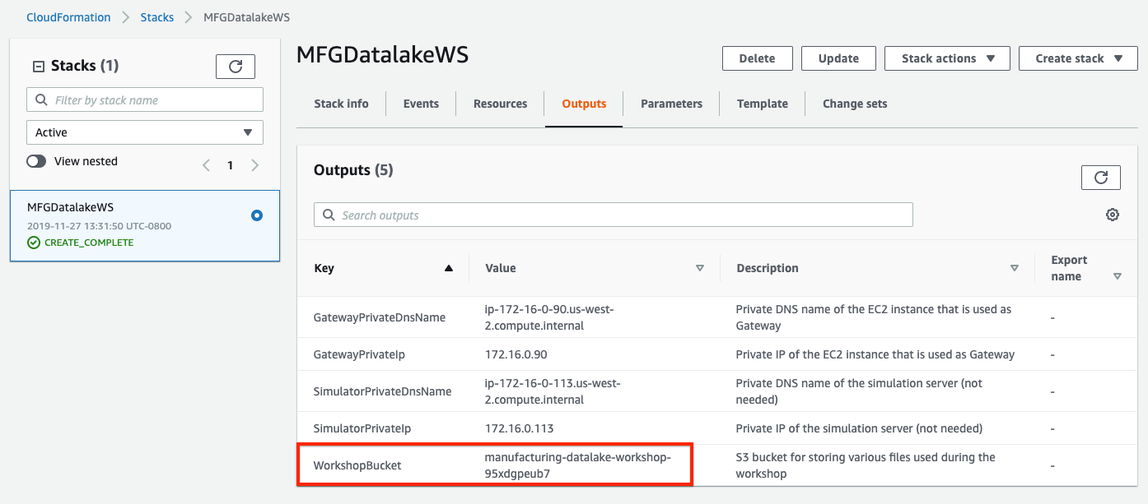Image resolution: width=1148 pixels, height=504 pixels.
Task: Sort outputs by Key column arrow
Action: click(449, 268)
